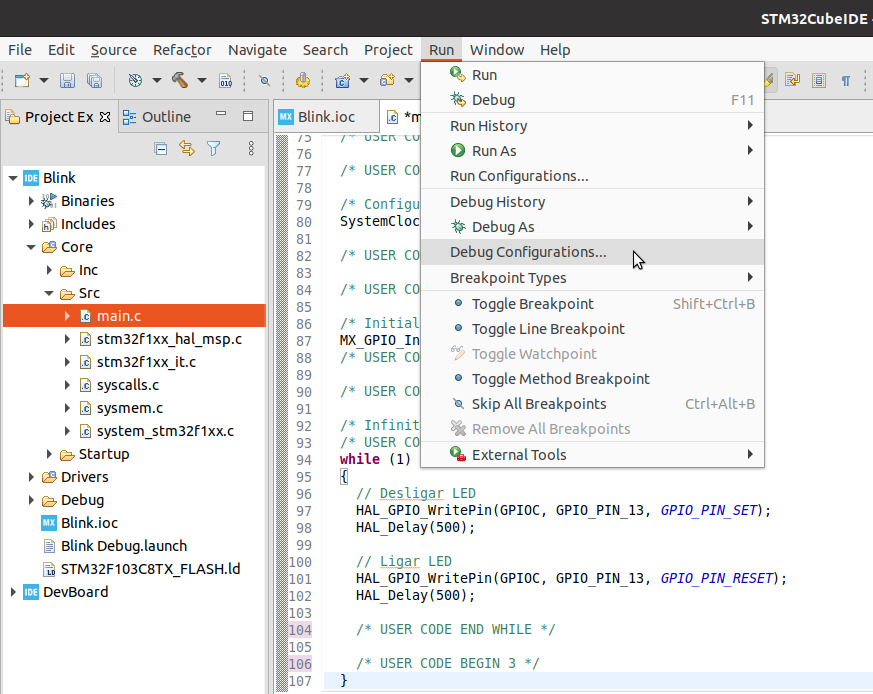
Task: Click the MX icon of Blink.ioc in the tree
Action: (49, 522)
